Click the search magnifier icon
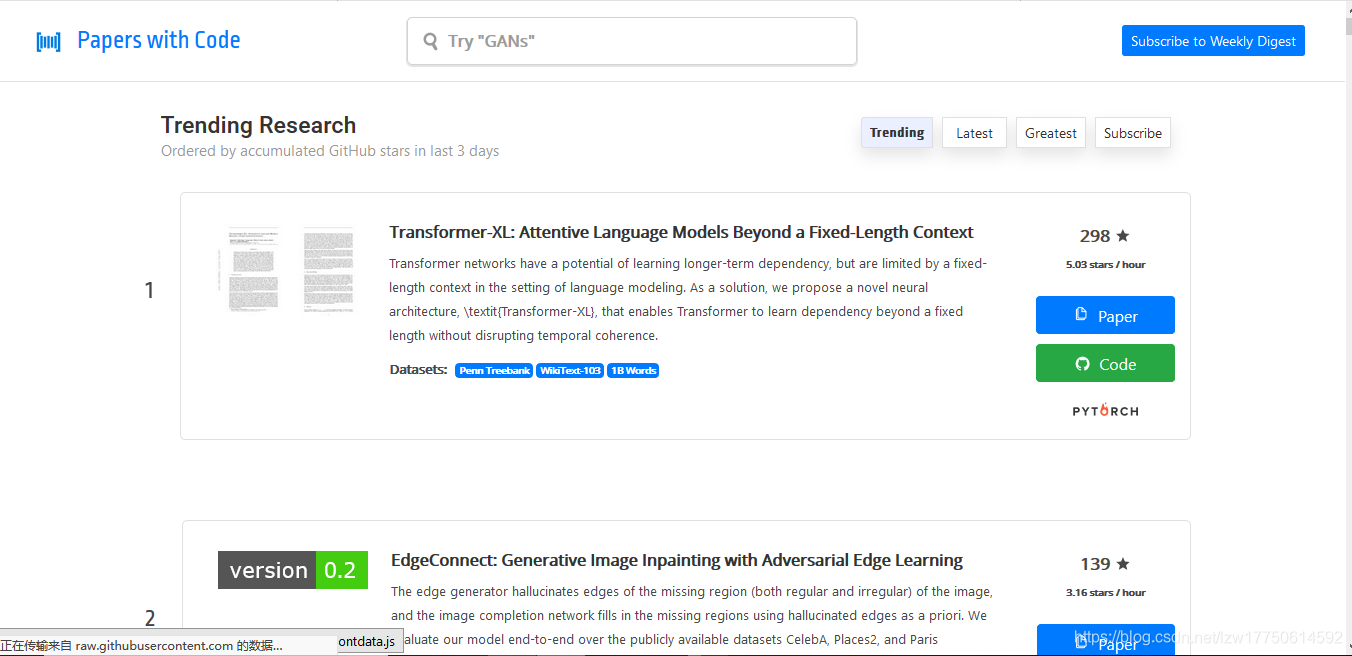 point(431,41)
